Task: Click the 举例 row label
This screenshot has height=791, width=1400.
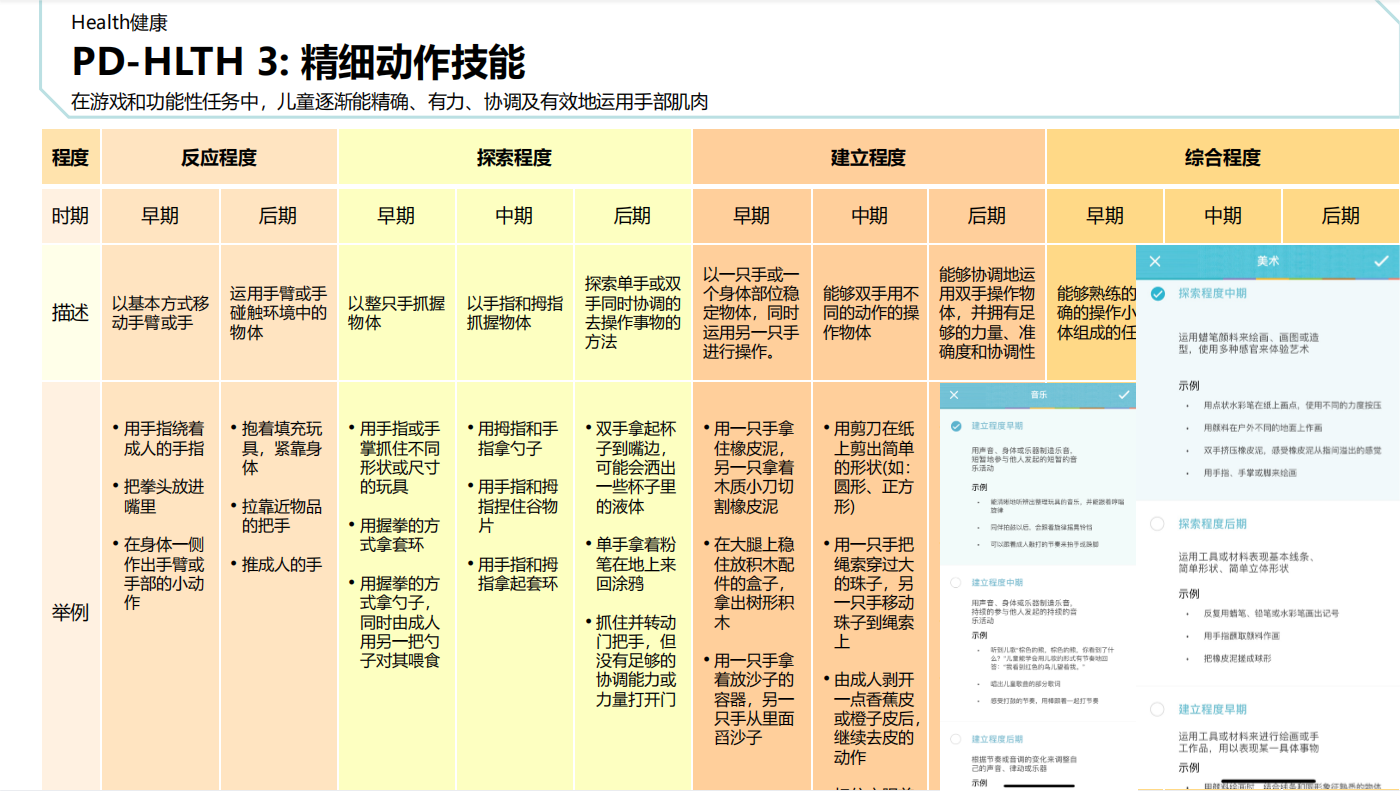Action: 71,612
